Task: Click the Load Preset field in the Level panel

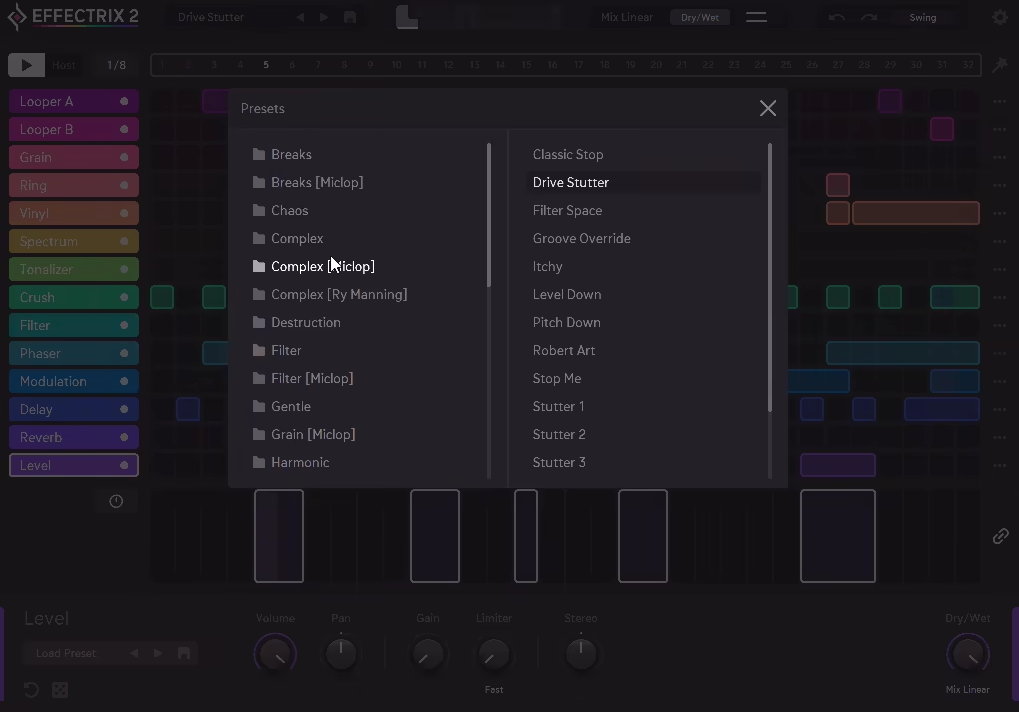Action: (x=66, y=653)
